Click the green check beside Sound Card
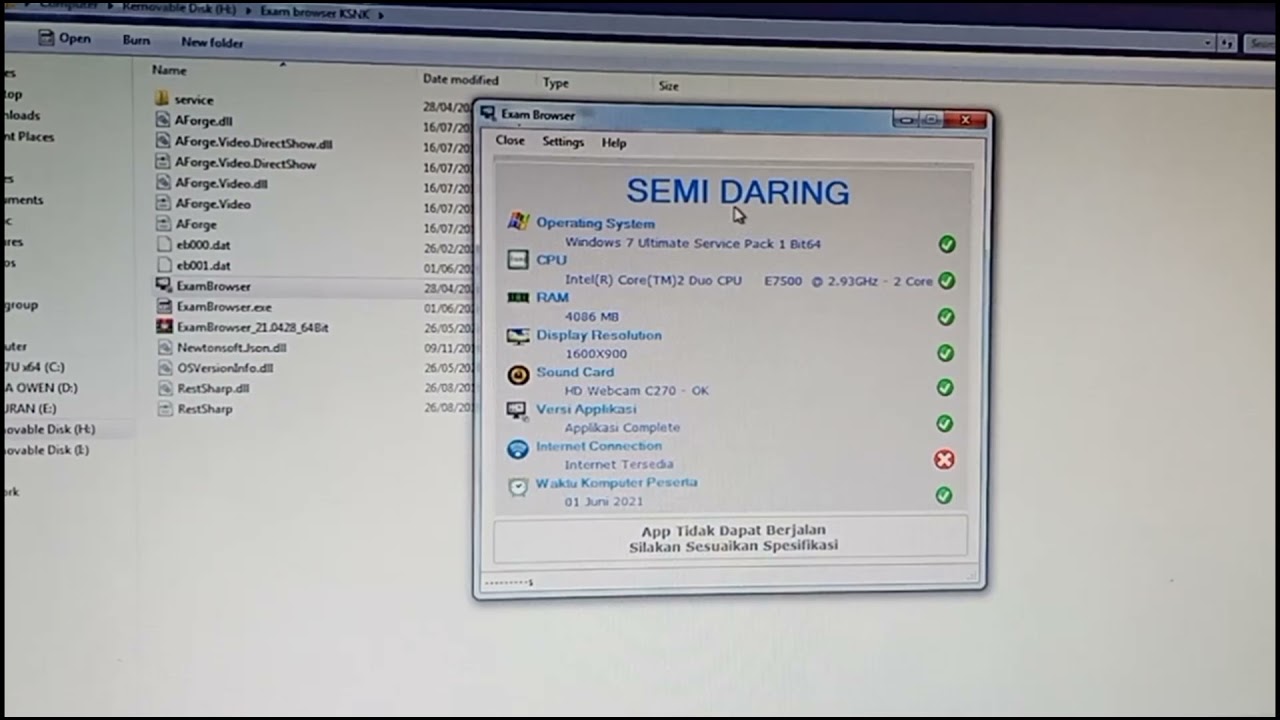1280x720 pixels. (x=946, y=387)
